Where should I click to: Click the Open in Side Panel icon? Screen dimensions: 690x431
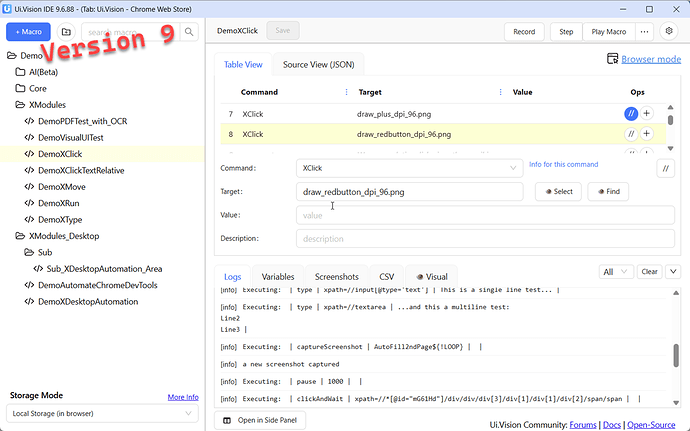(x=227, y=420)
